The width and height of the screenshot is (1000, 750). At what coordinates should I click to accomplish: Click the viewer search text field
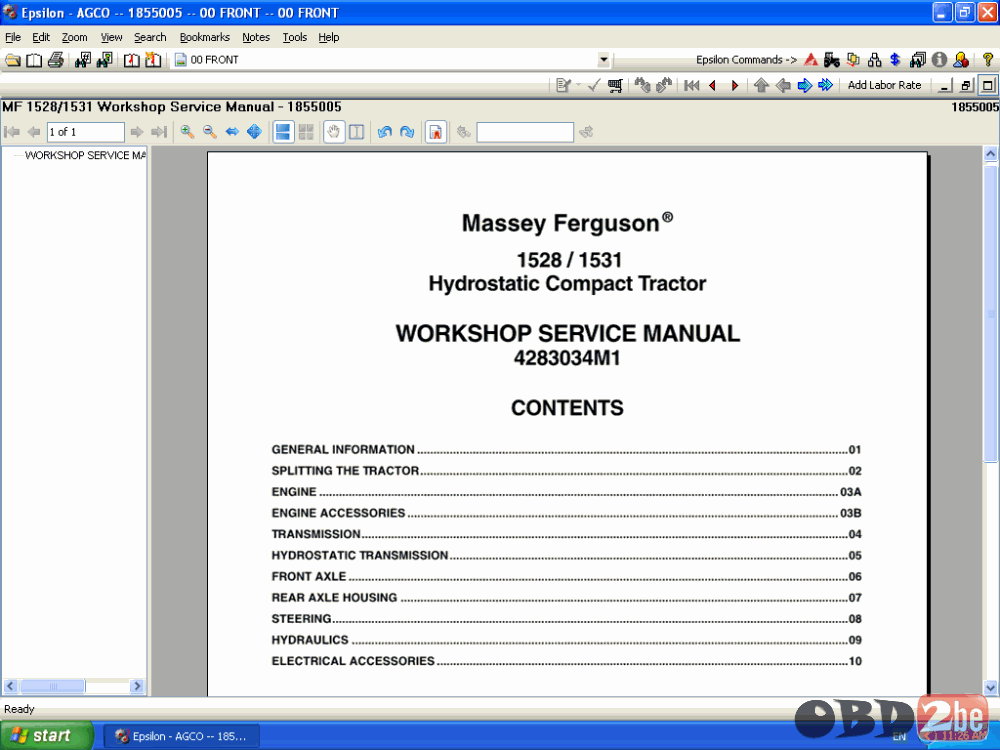(x=525, y=132)
